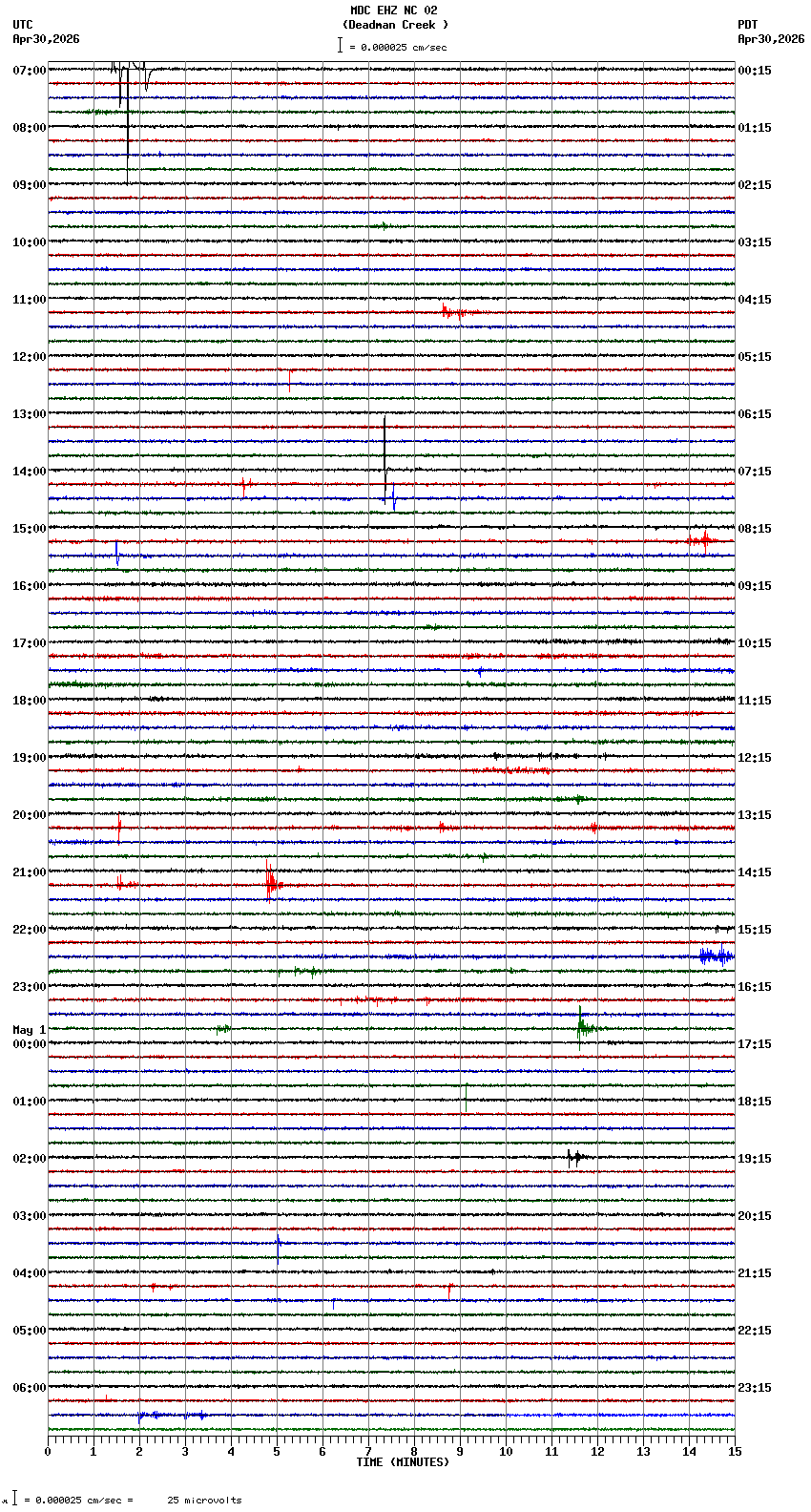Click the 17:00 UTC row label
Screen dimensions: 811x1512
point(29,643)
